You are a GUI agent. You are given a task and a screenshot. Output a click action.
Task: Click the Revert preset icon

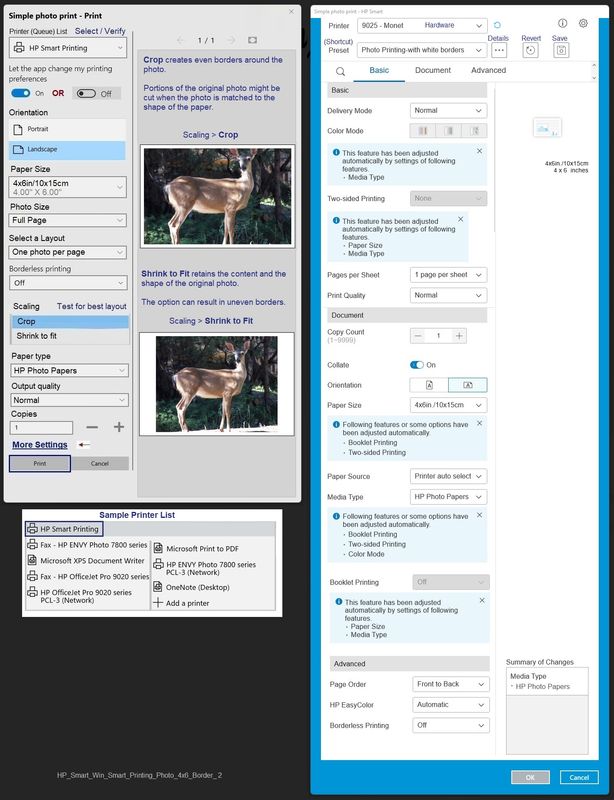pyautogui.click(x=530, y=50)
